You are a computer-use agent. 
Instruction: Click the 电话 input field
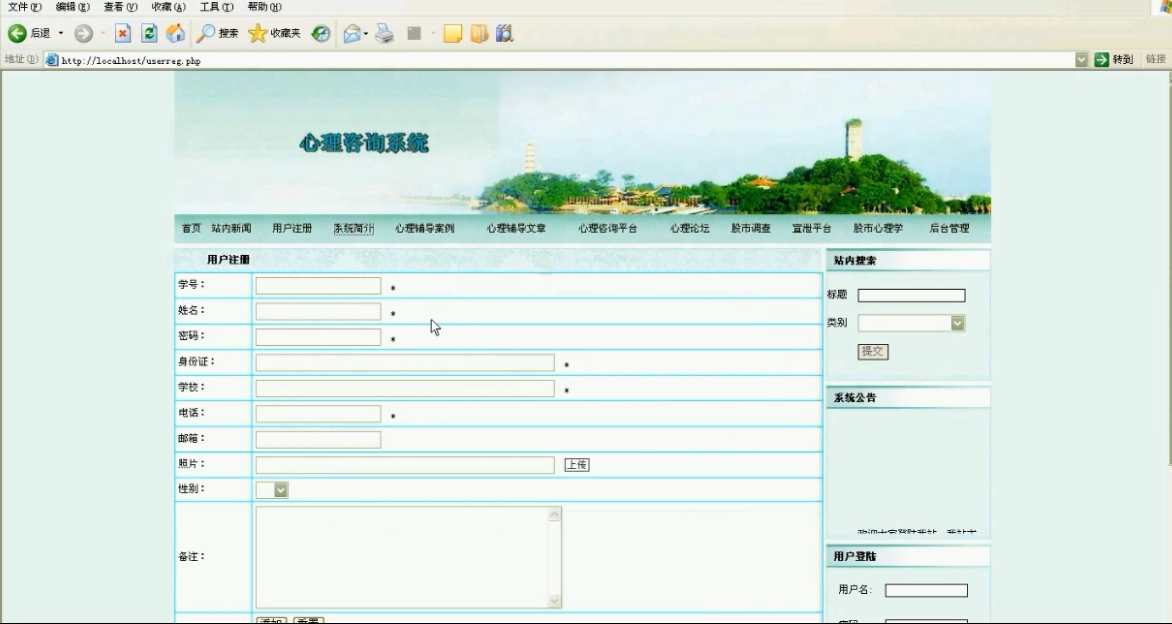318,414
